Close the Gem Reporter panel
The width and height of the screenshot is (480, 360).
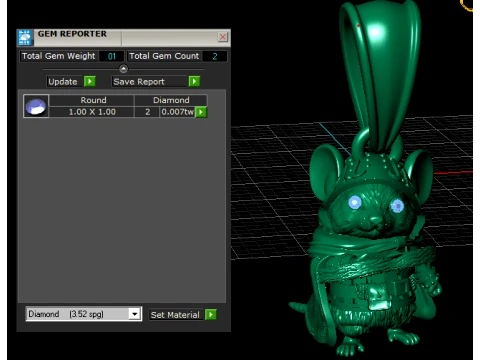[223, 37]
